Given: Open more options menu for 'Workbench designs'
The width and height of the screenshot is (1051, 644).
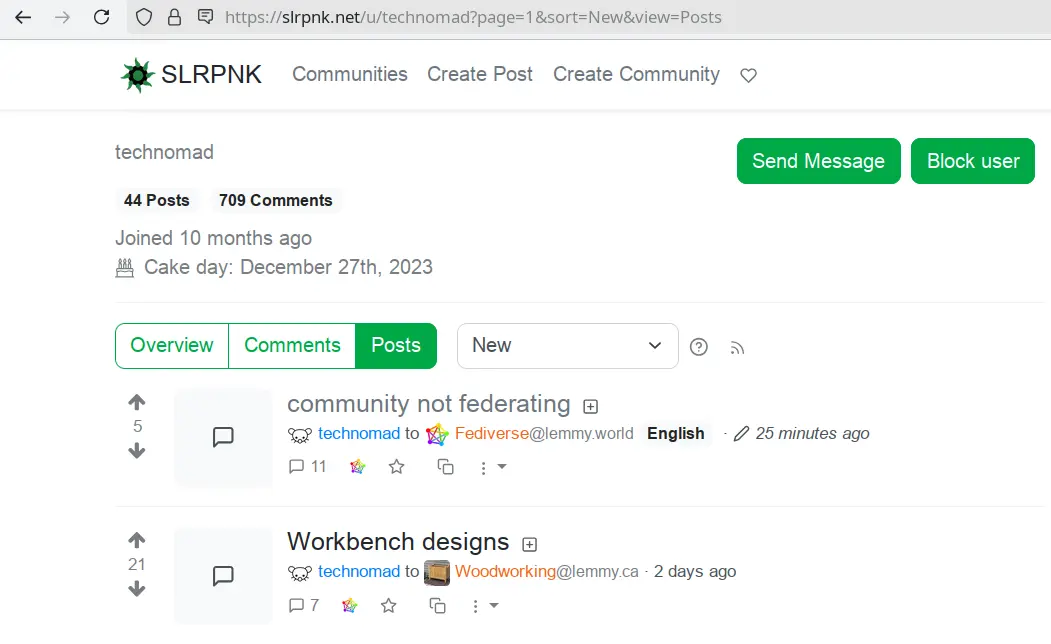Looking at the screenshot, I should coord(484,605).
